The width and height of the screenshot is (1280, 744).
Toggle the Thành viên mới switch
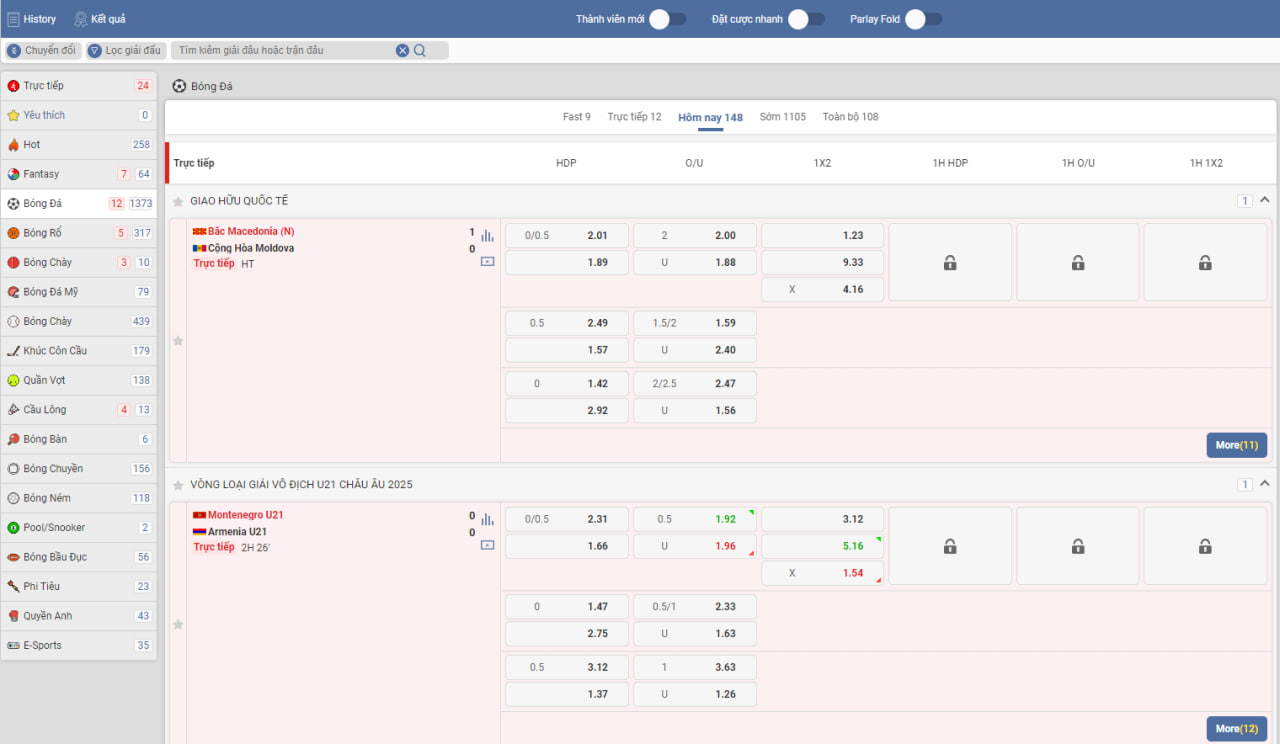pos(667,19)
